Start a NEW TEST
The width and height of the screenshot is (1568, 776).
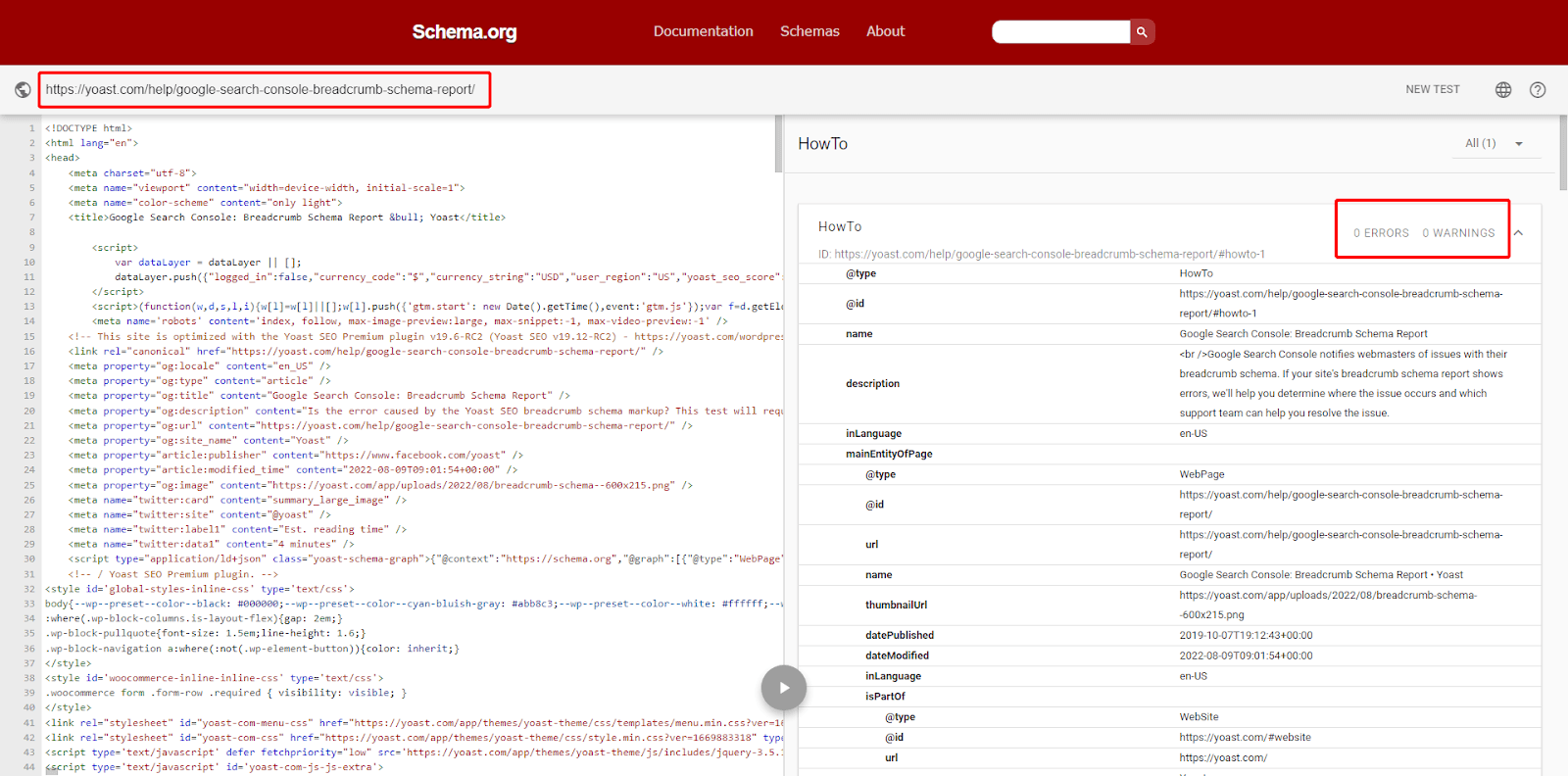[1433, 89]
